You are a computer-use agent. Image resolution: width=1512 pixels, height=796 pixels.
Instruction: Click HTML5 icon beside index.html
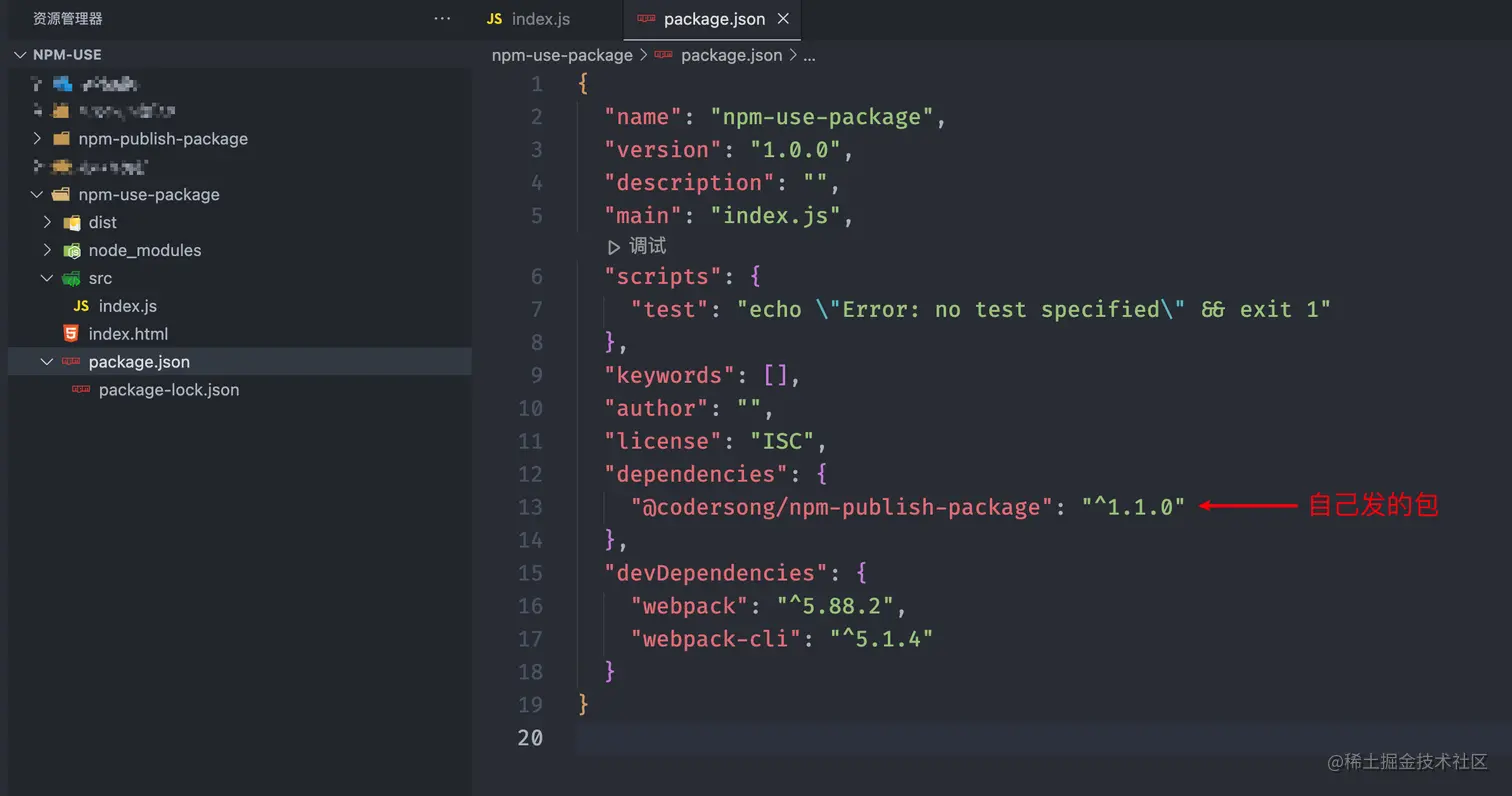[x=70, y=334]
